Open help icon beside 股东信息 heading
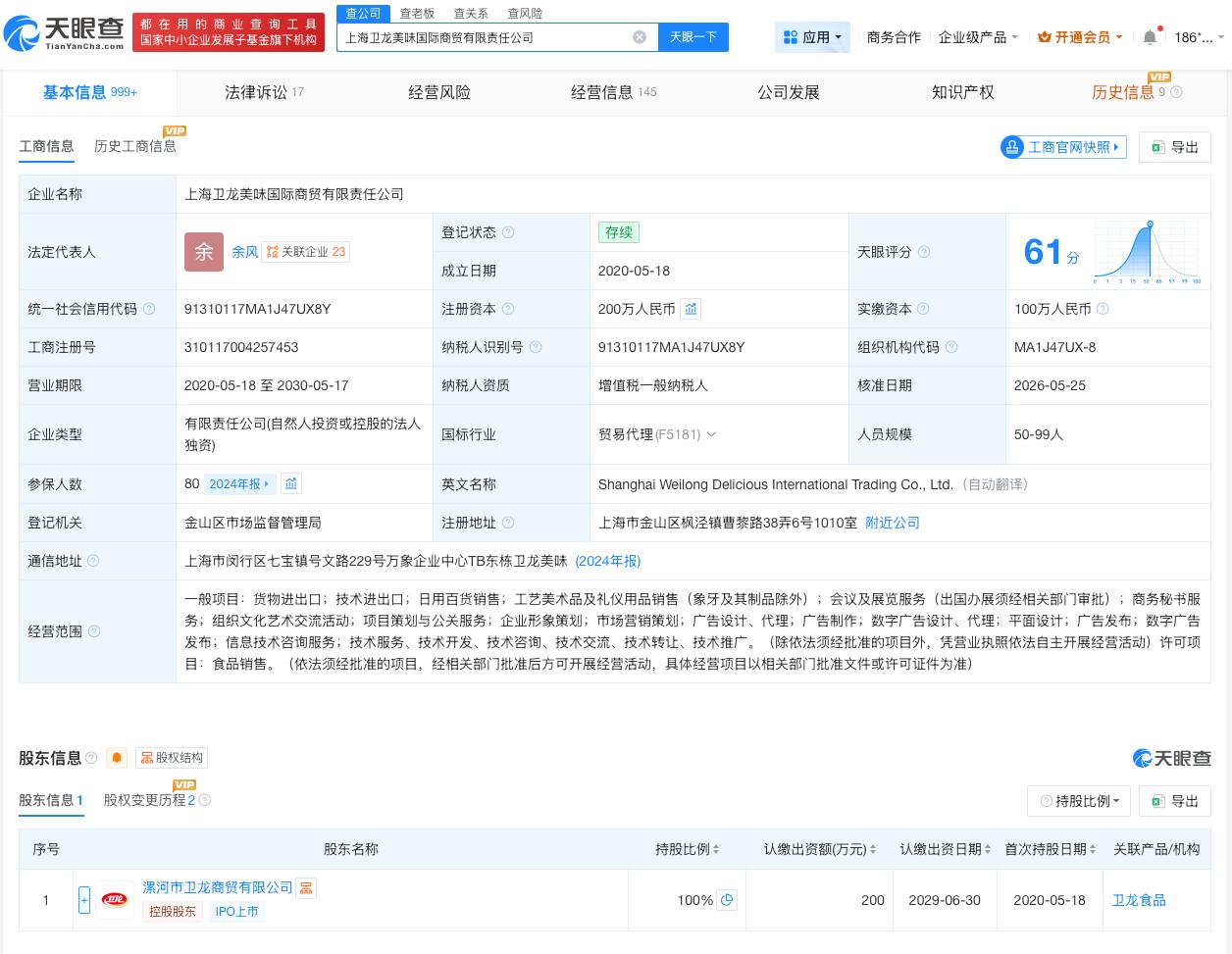 (x=91, y=758)
